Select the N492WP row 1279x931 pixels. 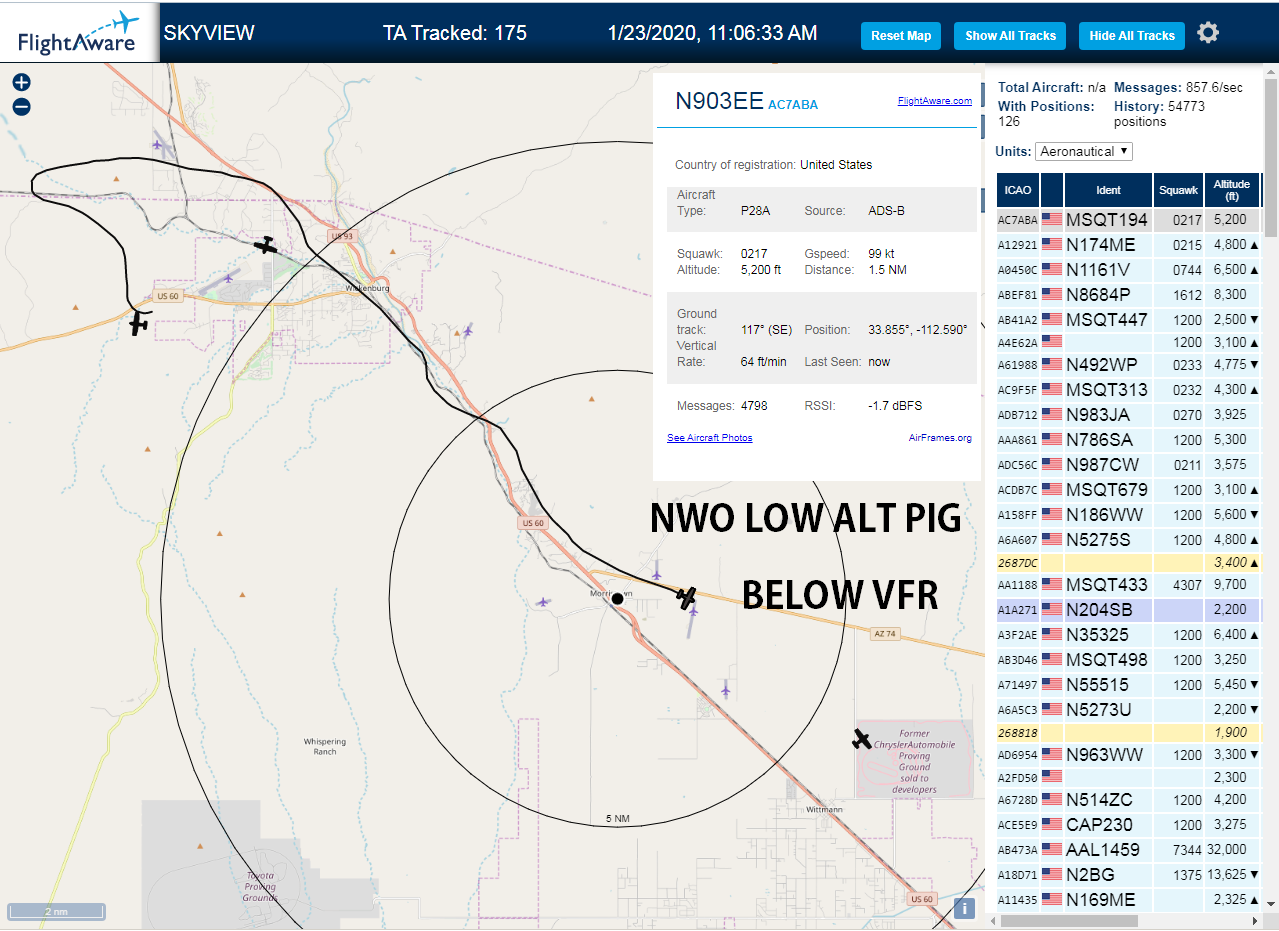pyautogui.click(x=1128, y=365)
